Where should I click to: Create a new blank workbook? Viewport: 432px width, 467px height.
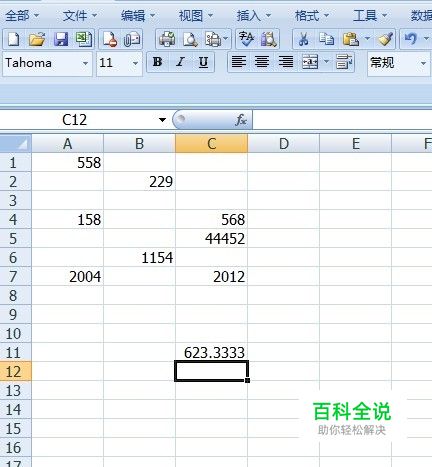click(x=14, y=39)
